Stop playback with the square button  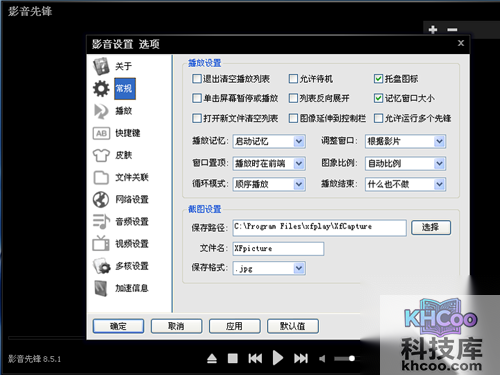click(x=233, y=359)
